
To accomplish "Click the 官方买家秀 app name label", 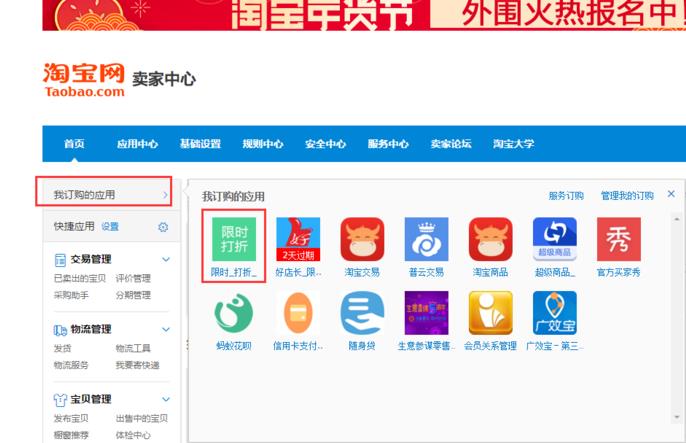I will pyautogui.click(x=619, y=272).
